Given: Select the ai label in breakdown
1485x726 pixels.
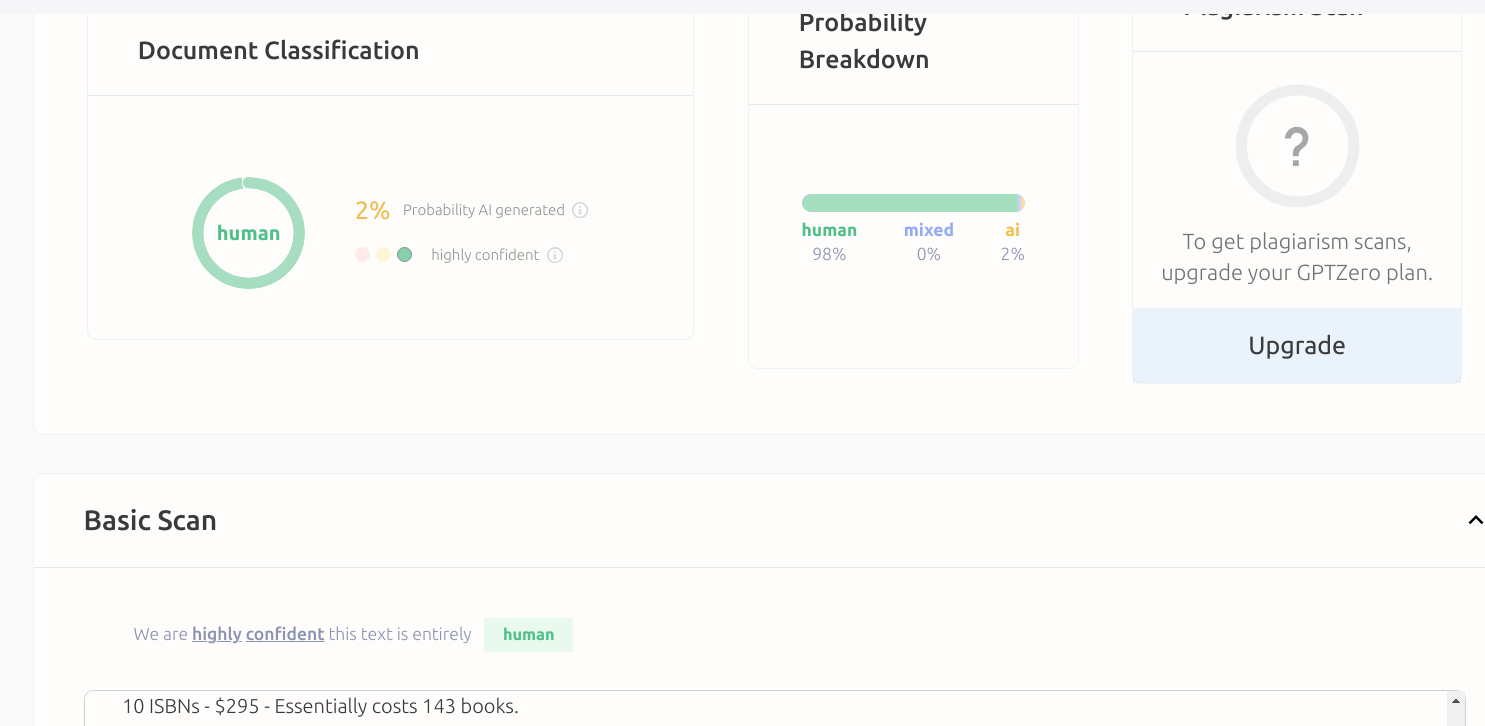Looking at the screenshot, I should point(1013,230).
